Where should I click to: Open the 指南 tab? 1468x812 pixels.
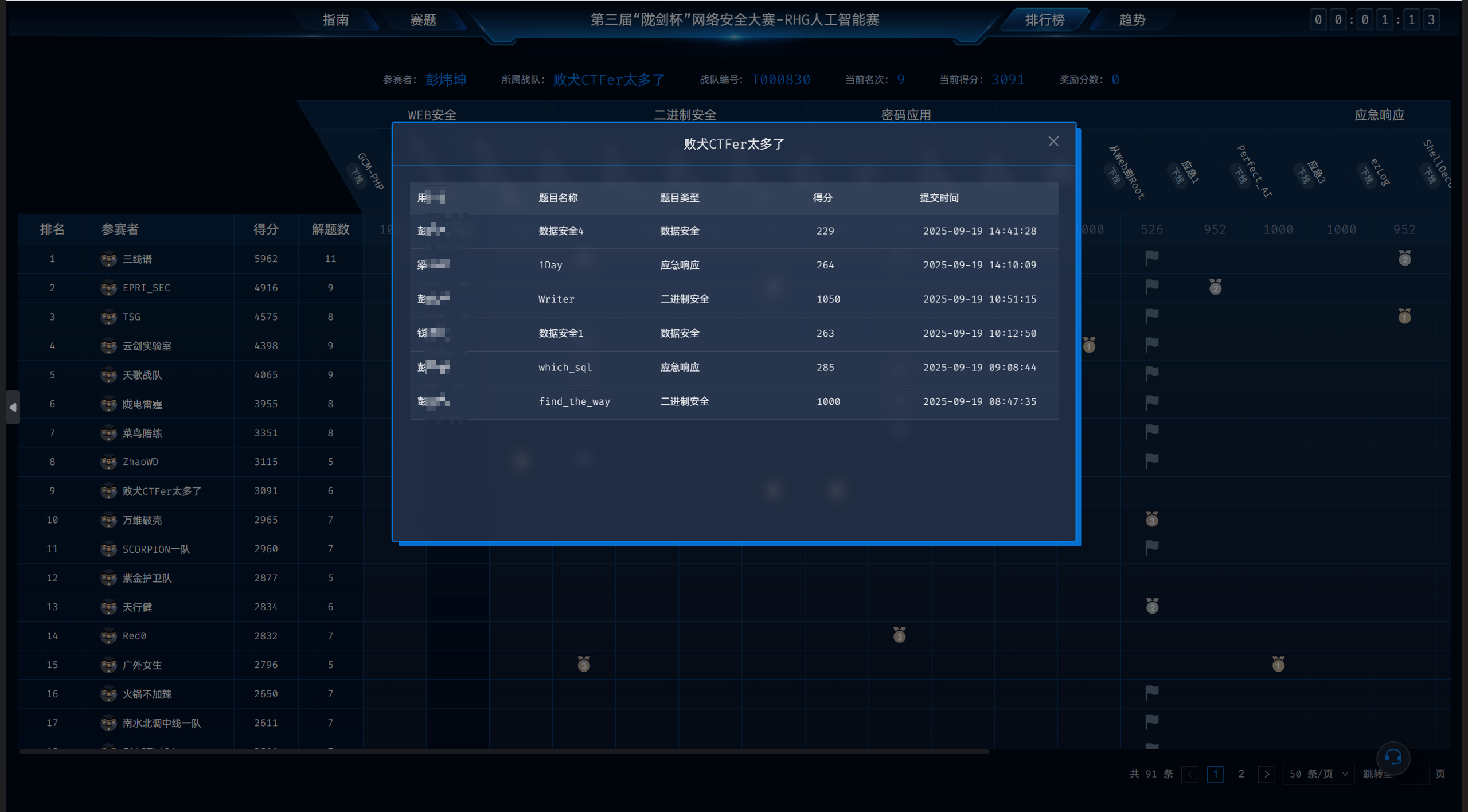click(335, 20)
